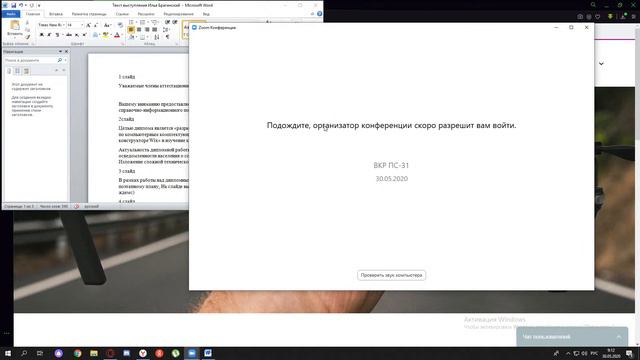This screenshot has width=640, height=360.
Task: Open line spacing dropdown in Word
Action: 166,29
